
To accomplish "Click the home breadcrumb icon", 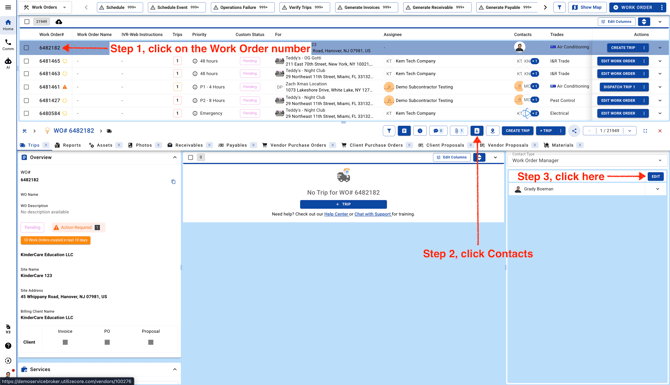I will 24,131.
